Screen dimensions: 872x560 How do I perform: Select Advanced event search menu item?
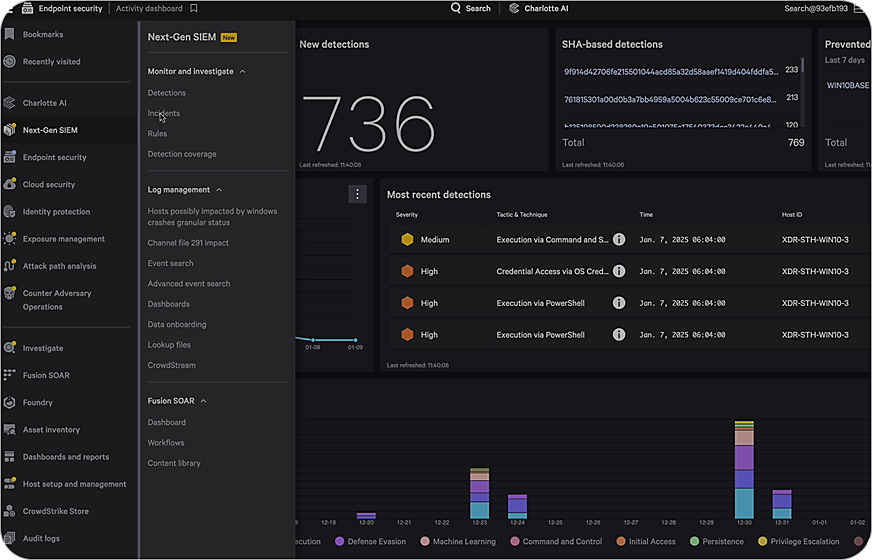pyautogui.click(x=189, y=284)
